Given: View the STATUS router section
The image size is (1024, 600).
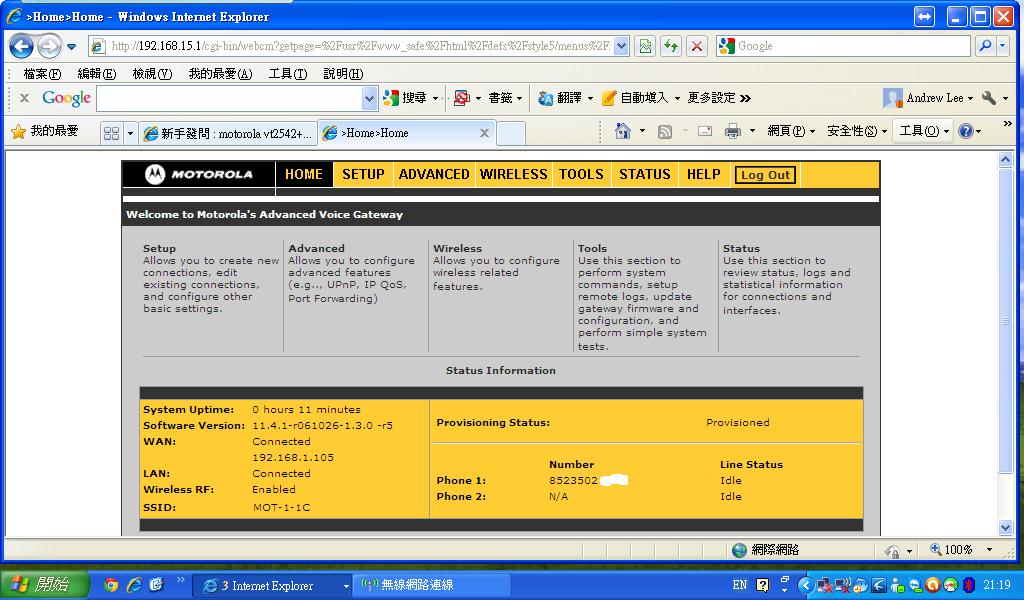Looking at the screenshot, I should tap(645, 174).
